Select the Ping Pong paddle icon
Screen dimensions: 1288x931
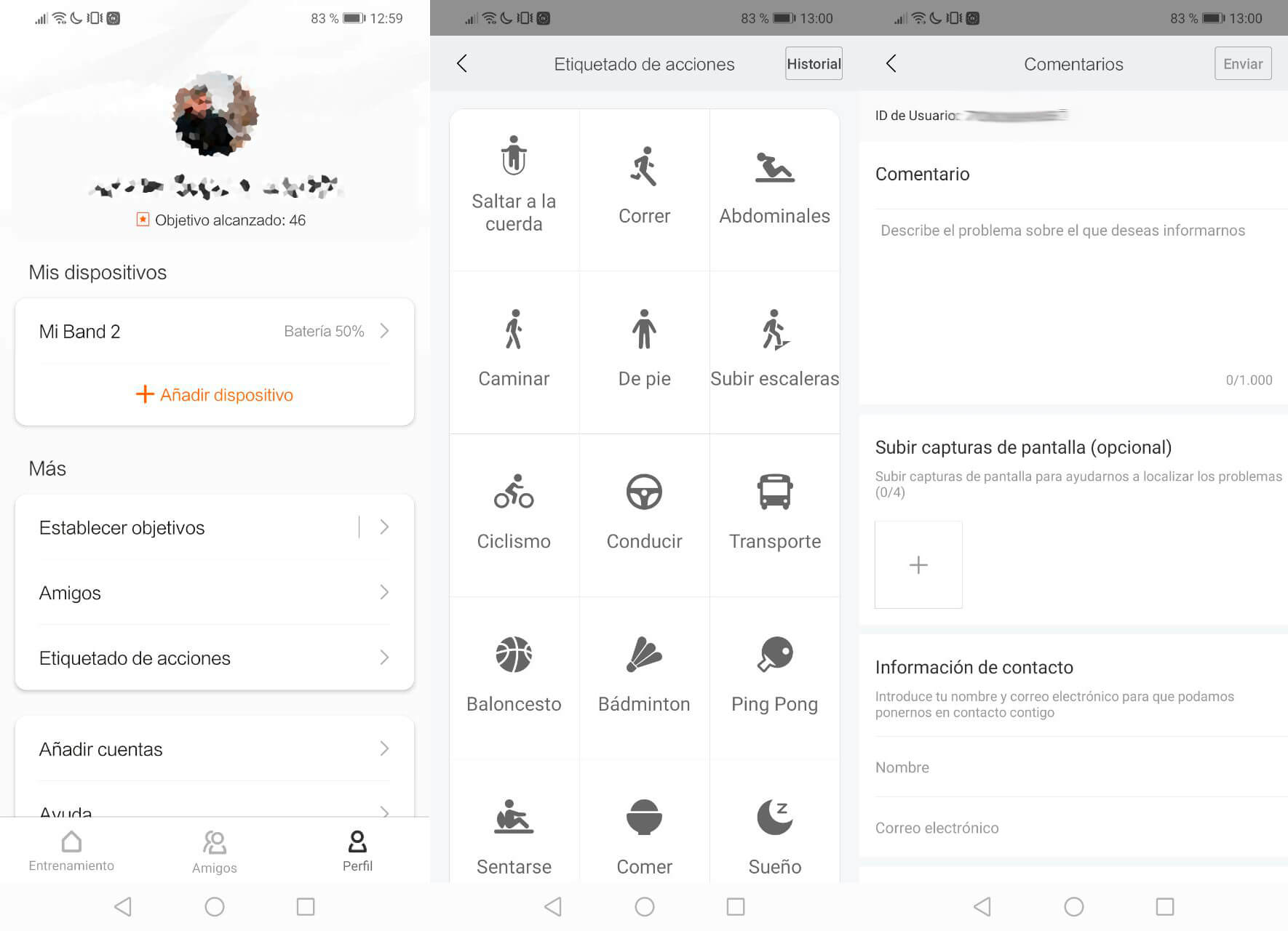pyautogui.click(x=775, y=654)
